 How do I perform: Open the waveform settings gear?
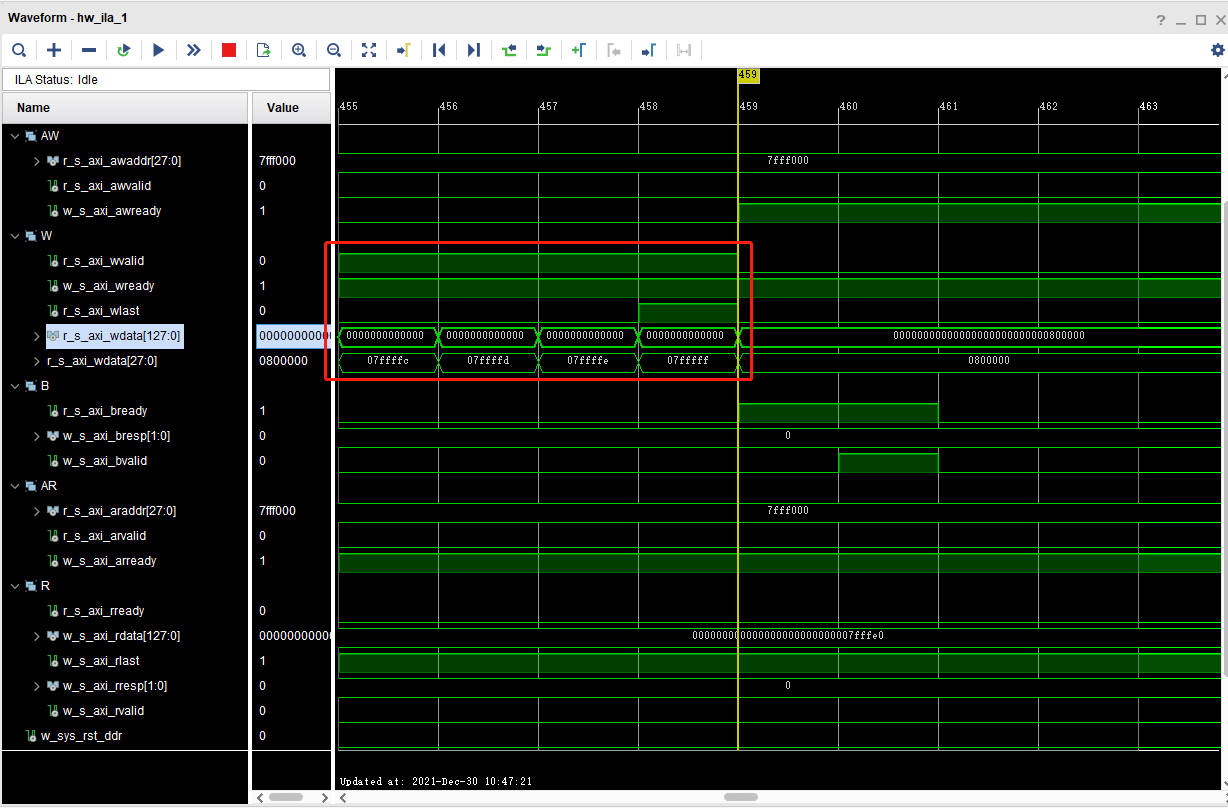[x=1217, y=50]
